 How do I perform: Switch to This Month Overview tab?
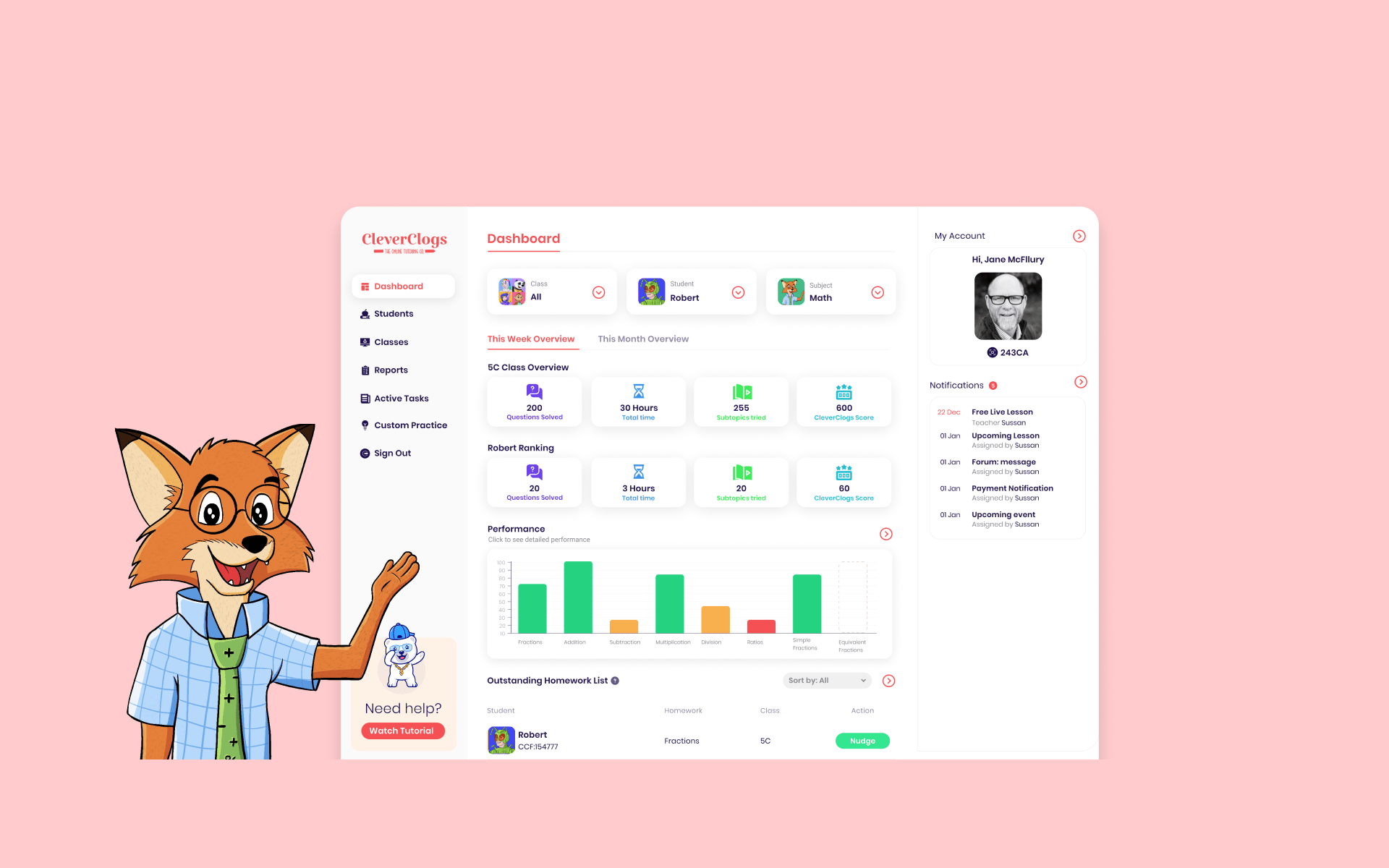644,338
